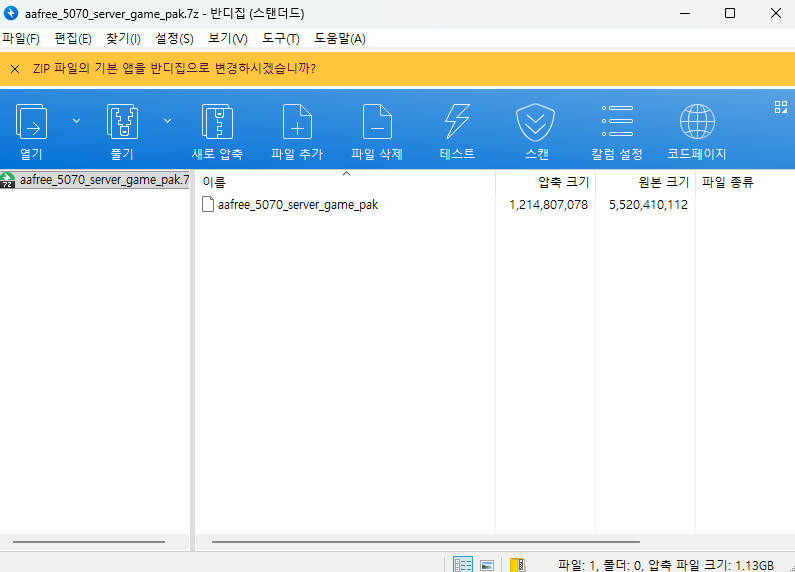
Task: Open the 파일(F) menu
Action: coord(21,39)
